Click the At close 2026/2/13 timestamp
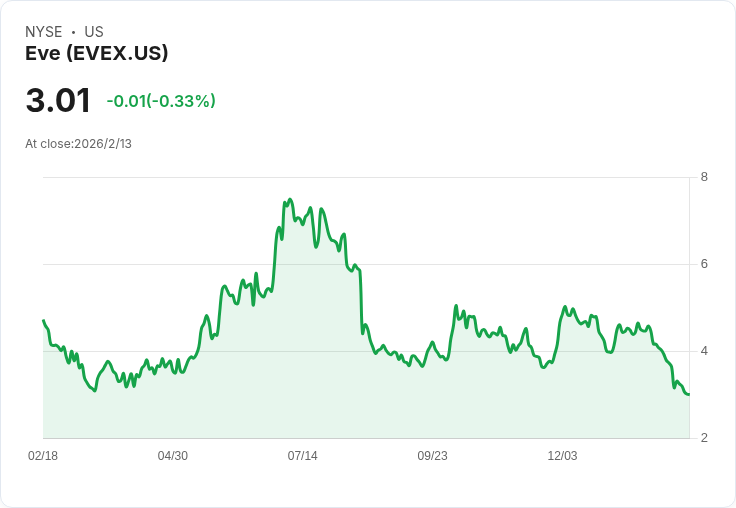Screen dimensions: 736x508 (x=78, y=144)
